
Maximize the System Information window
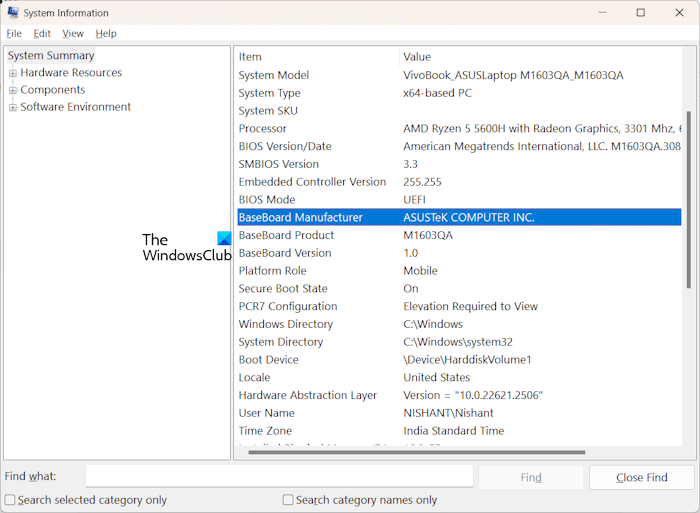point(641,13)
